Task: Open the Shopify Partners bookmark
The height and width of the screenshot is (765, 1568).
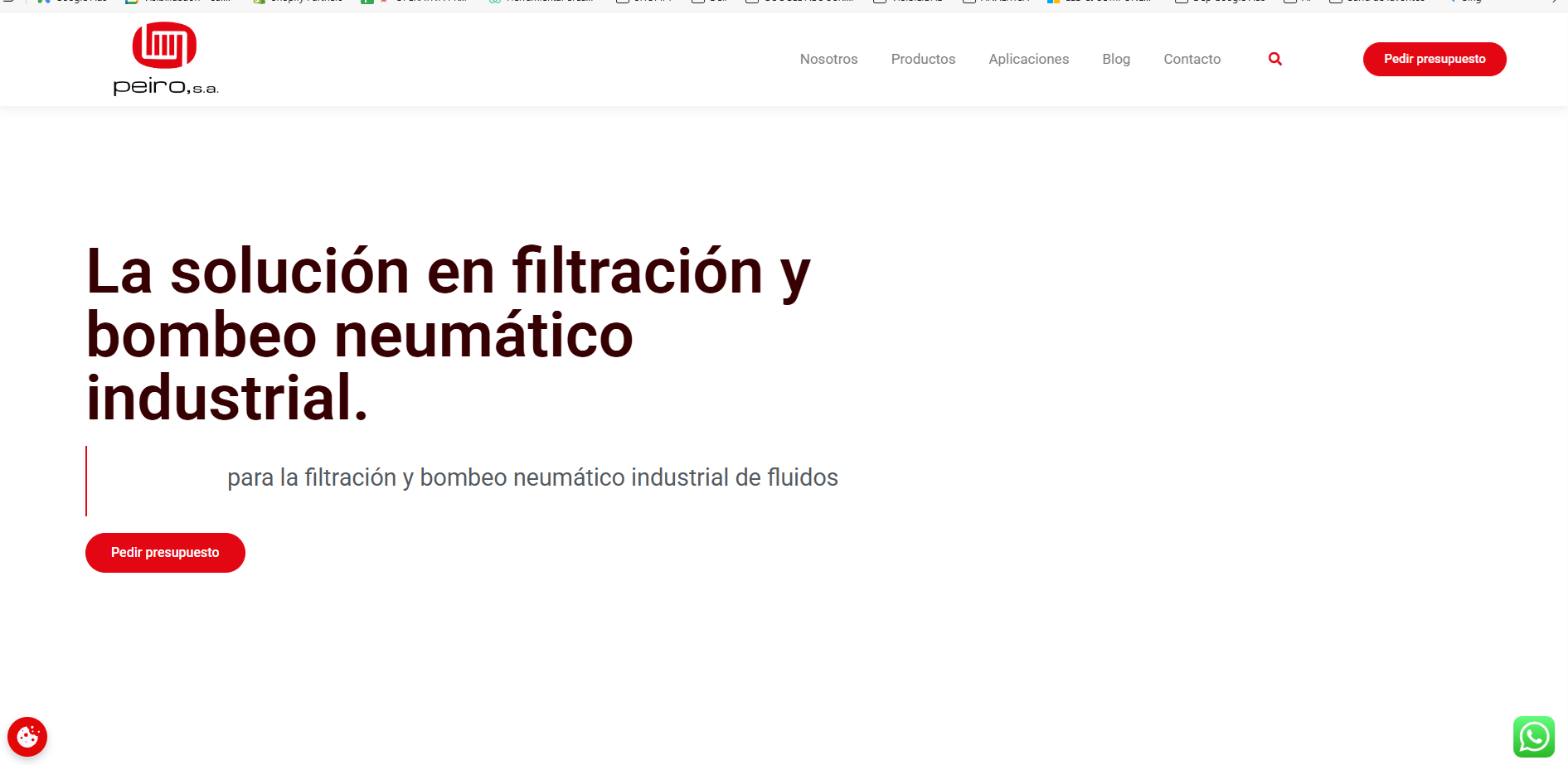Action: pyautogui.click(x=299, y=2)
